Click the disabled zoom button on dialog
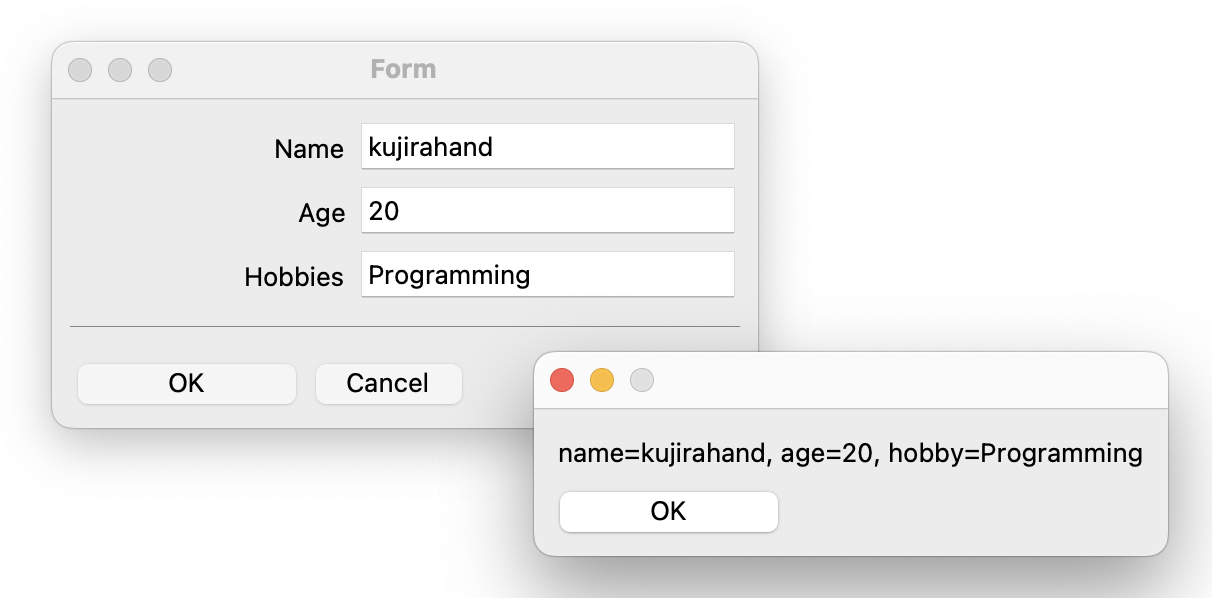Screen dimensions: 1212x598 point(642,380)
